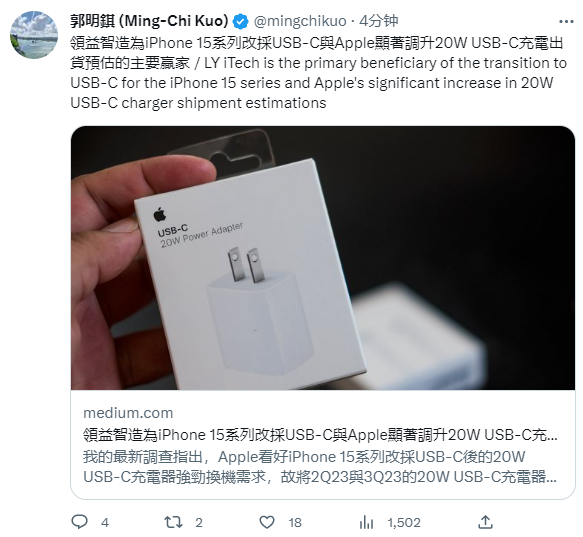Click the tweet text about LY iTech
This screenshot has width=583, height=537.
(x=318, y=73)
